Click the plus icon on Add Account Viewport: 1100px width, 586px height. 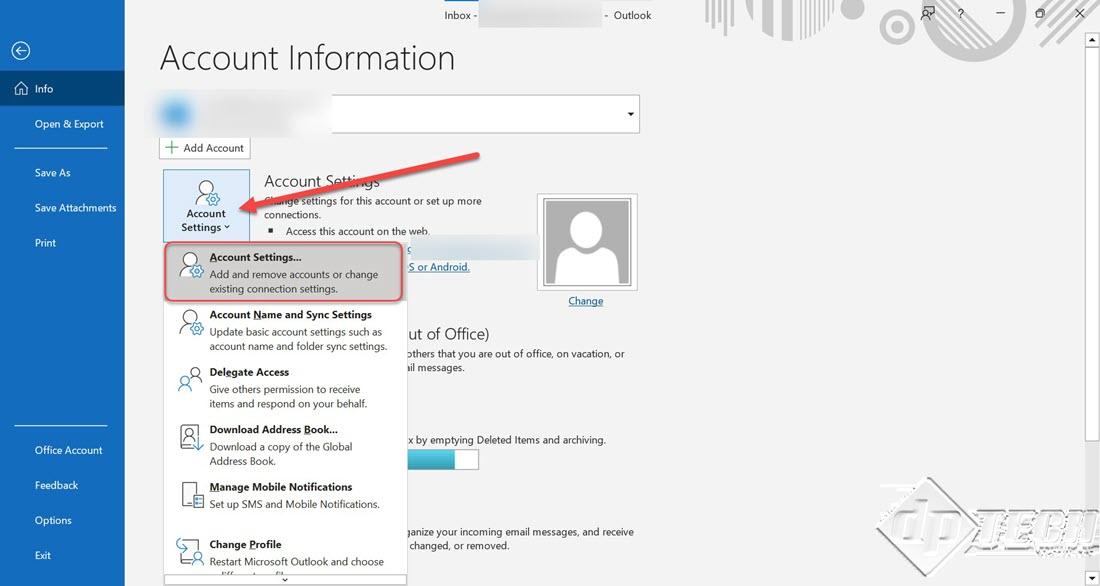[171, 147]
